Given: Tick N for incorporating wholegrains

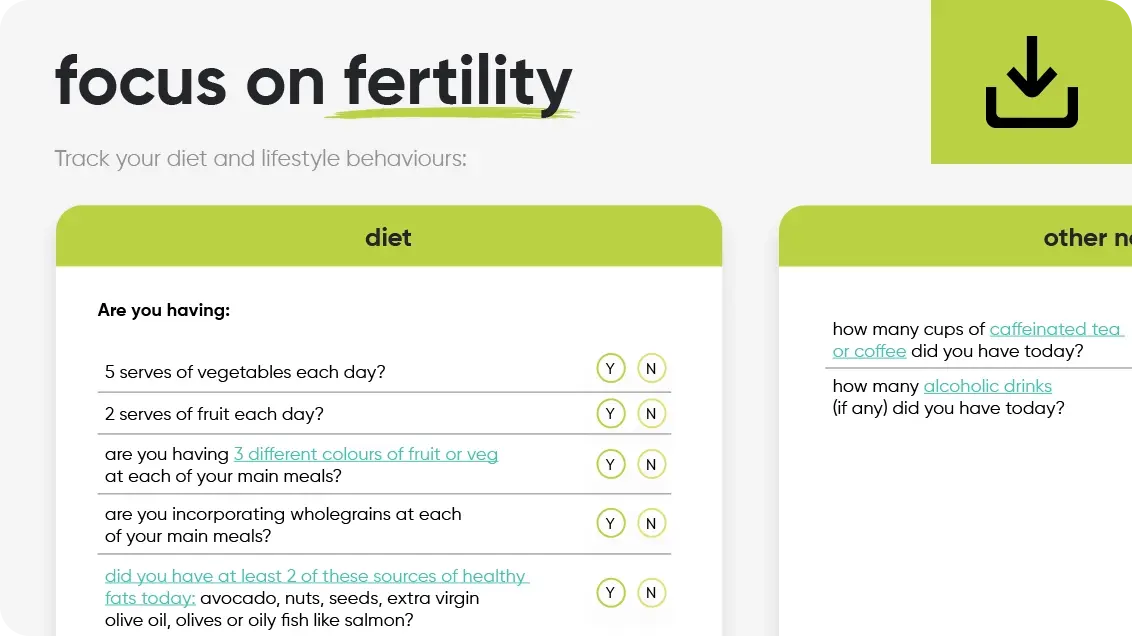Looking at the screenshot, I should [651, 523].
